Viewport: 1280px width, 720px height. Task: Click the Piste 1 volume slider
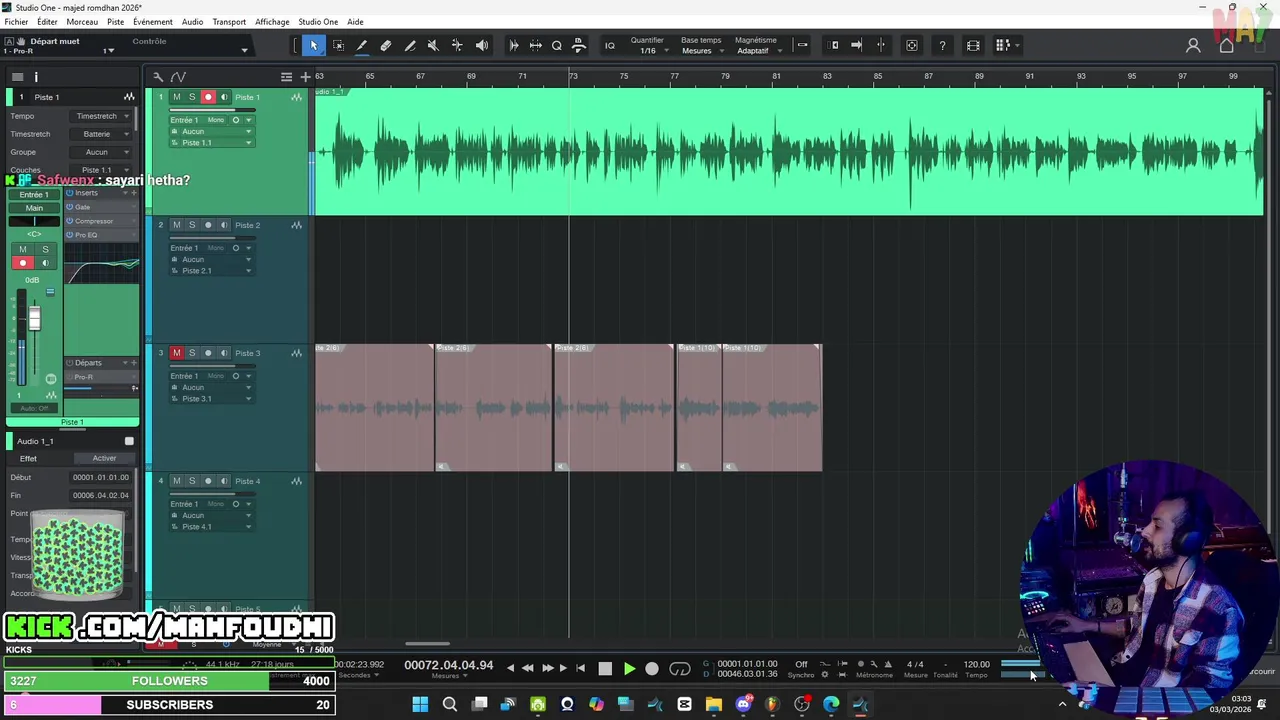[210, 109]
